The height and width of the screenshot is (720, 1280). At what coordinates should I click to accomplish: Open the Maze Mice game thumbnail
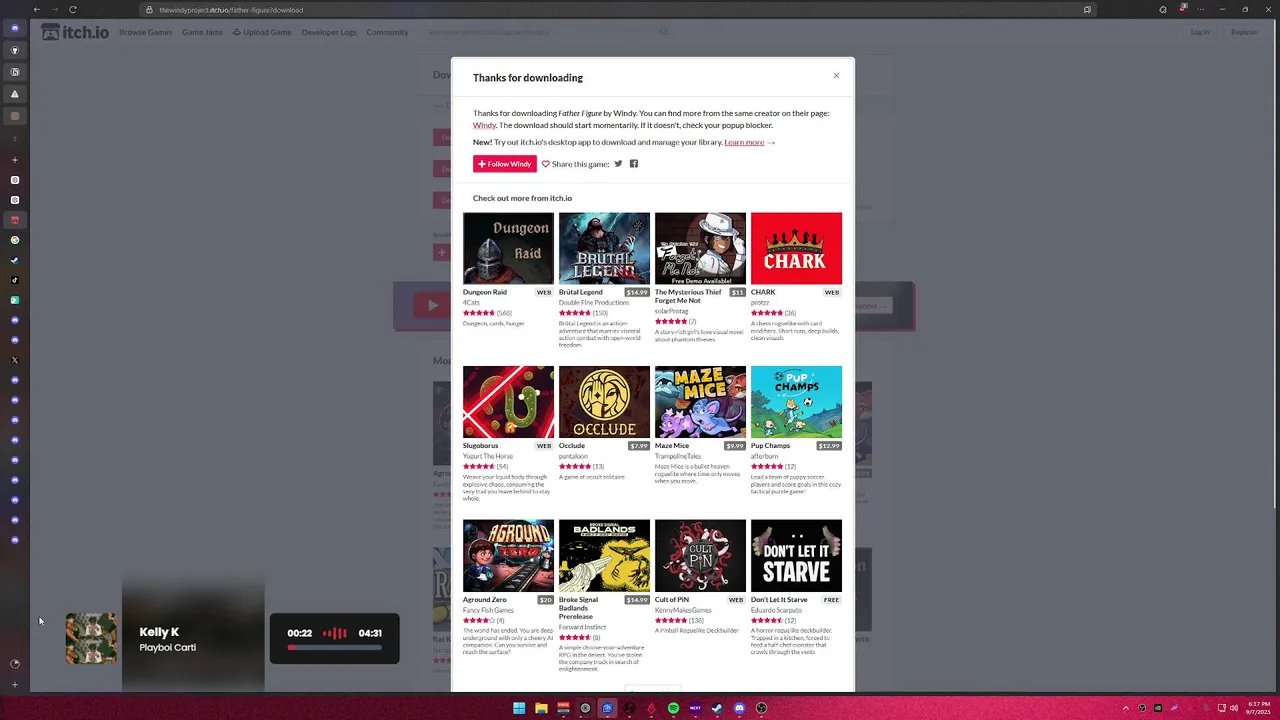pyautogui.click(x=700, y=402)
